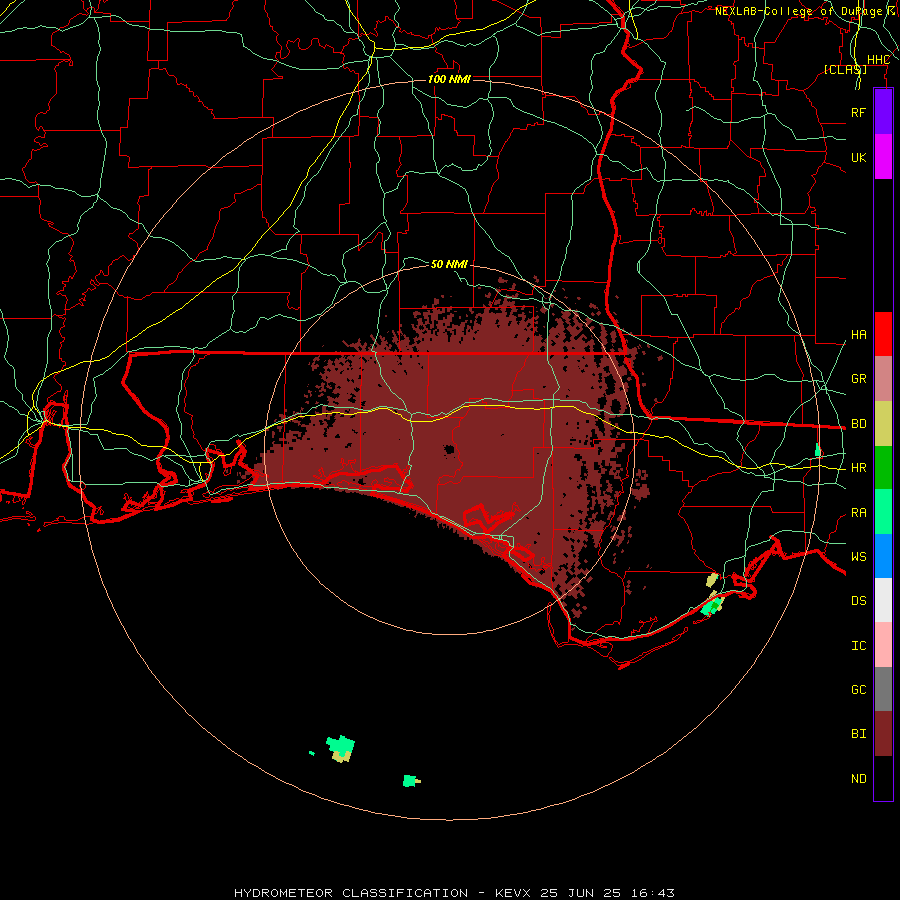Click the 50 NMI range ring label

pos(449,264)
